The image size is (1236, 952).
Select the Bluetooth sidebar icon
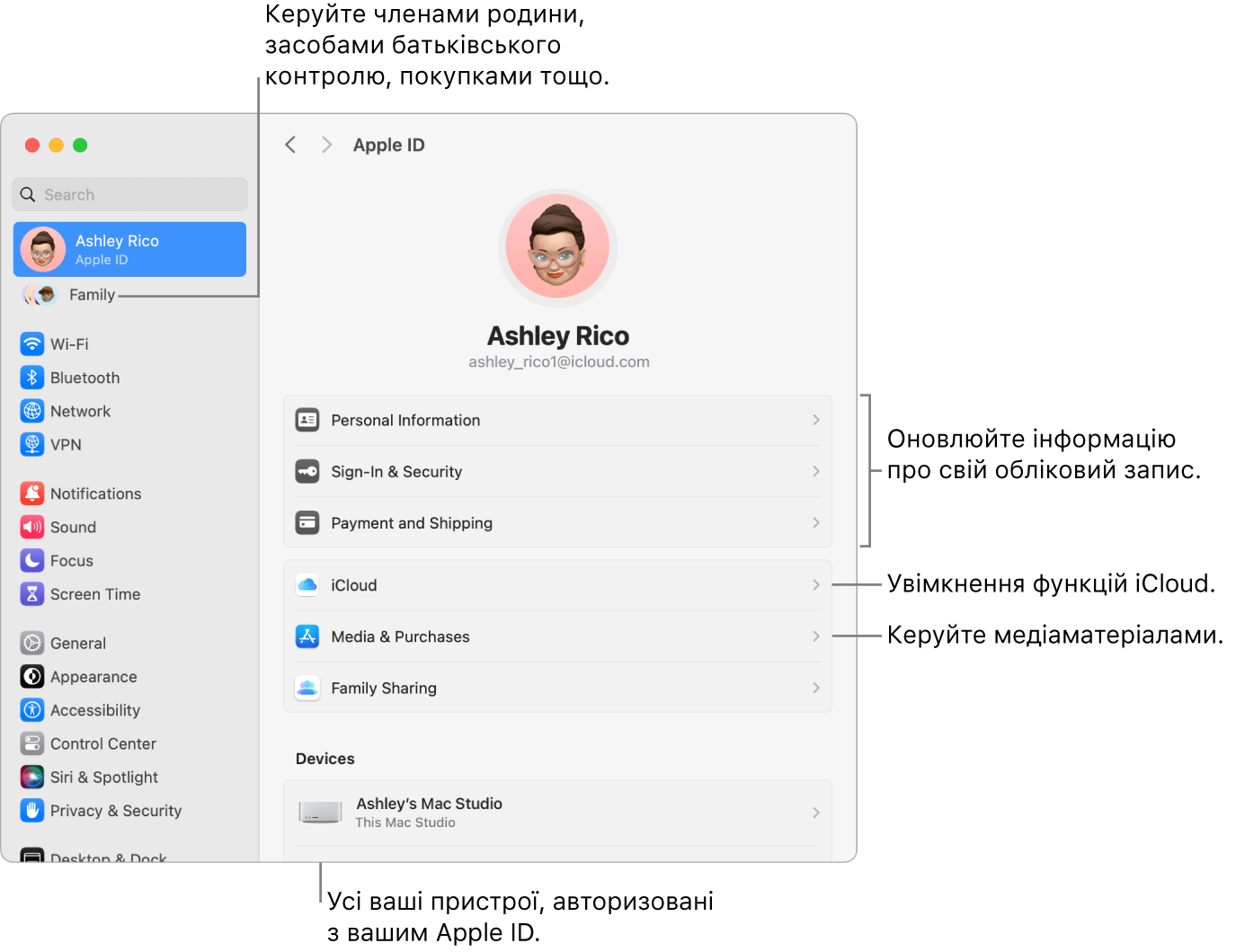coord(32,378)
